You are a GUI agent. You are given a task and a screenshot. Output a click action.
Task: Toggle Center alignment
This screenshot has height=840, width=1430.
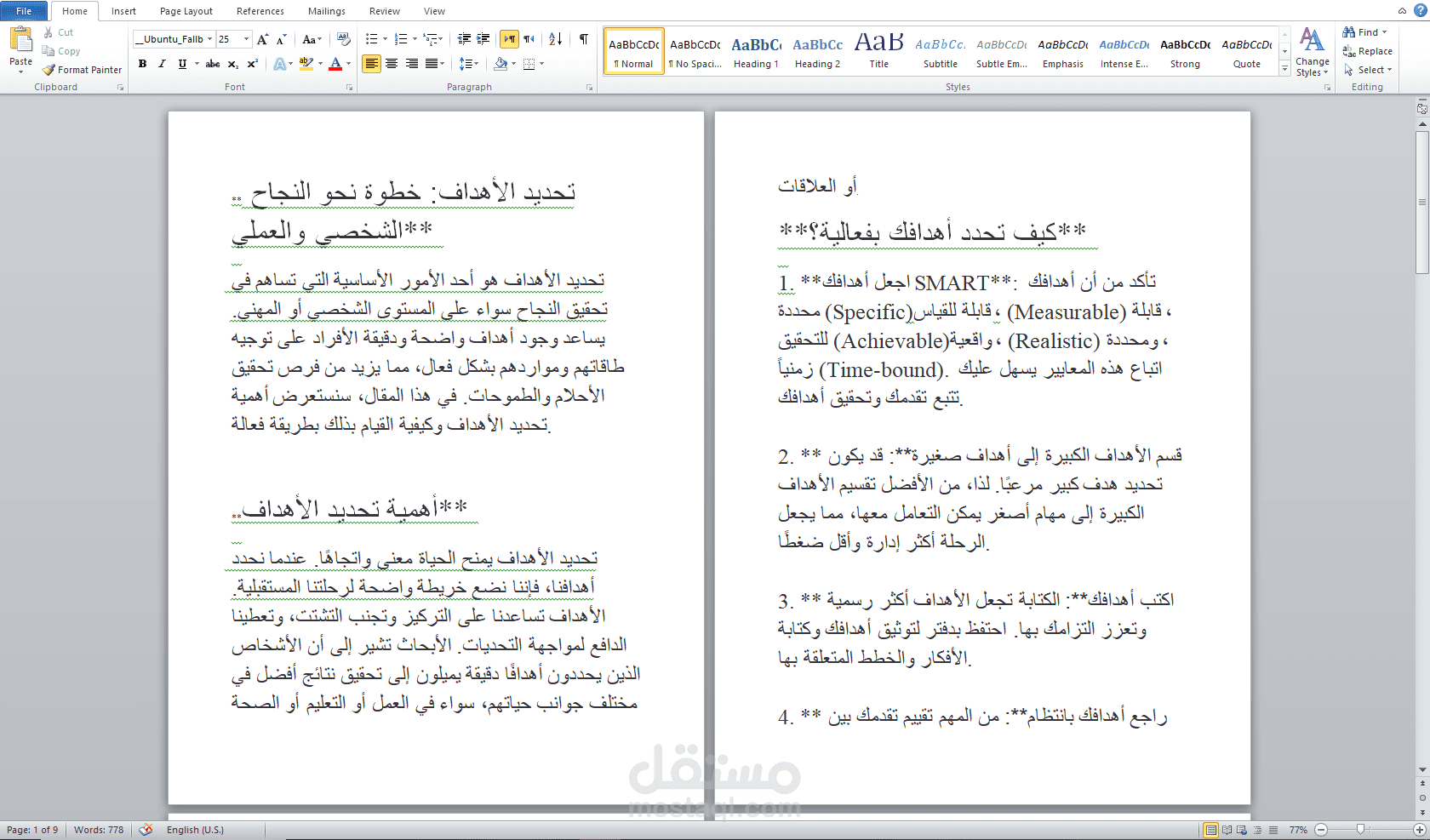pyautogui.click(x=392, y=64)
